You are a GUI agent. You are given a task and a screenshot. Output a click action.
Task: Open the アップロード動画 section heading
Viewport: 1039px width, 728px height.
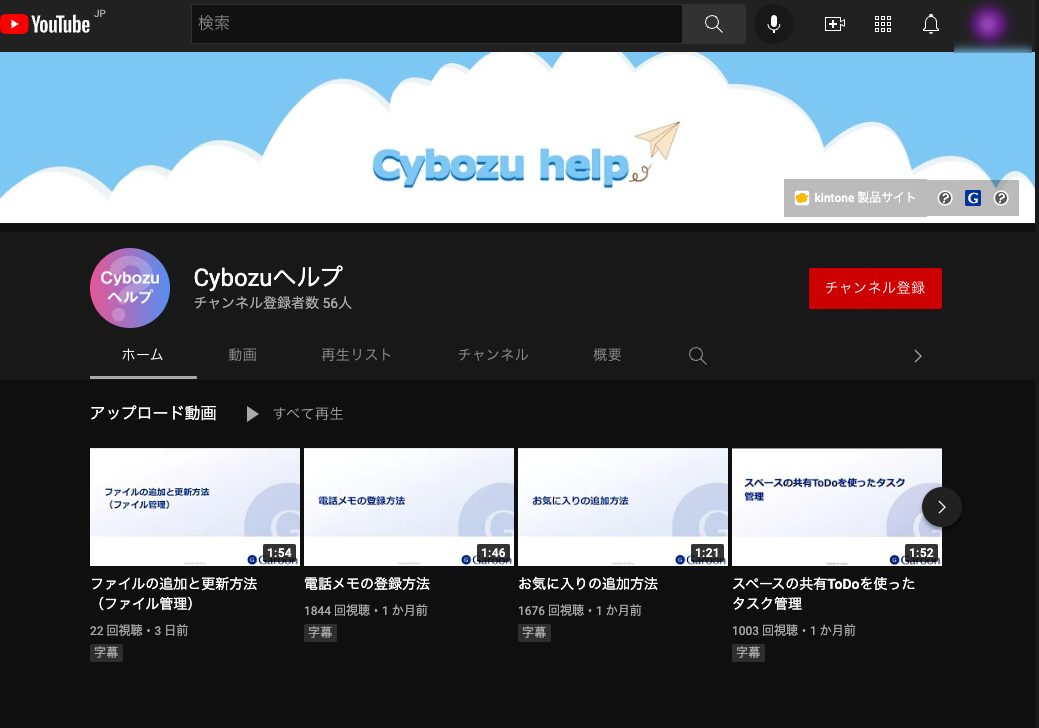point(153,413)
